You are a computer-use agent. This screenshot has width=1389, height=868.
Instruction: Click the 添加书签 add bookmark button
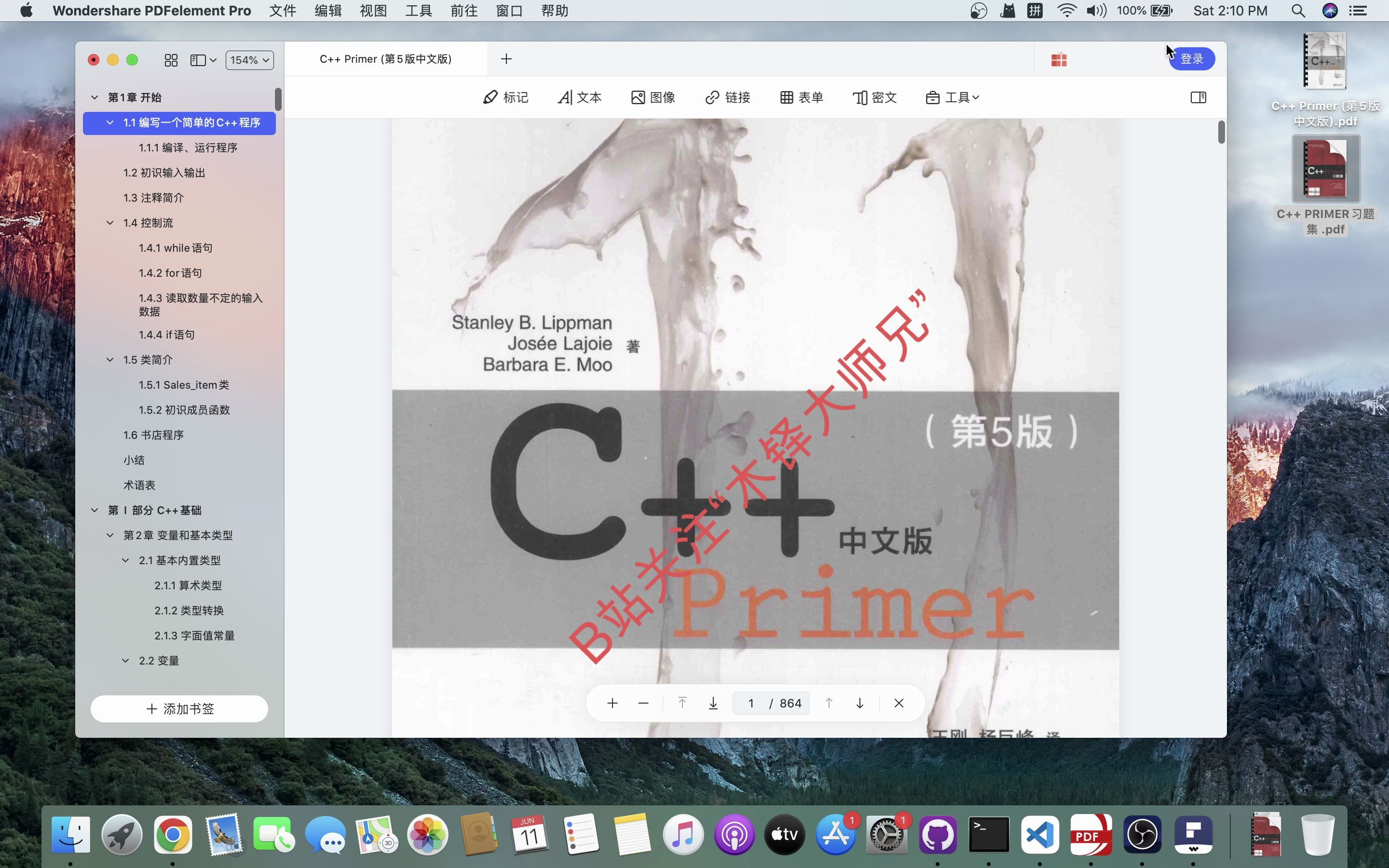coord(179,709)
